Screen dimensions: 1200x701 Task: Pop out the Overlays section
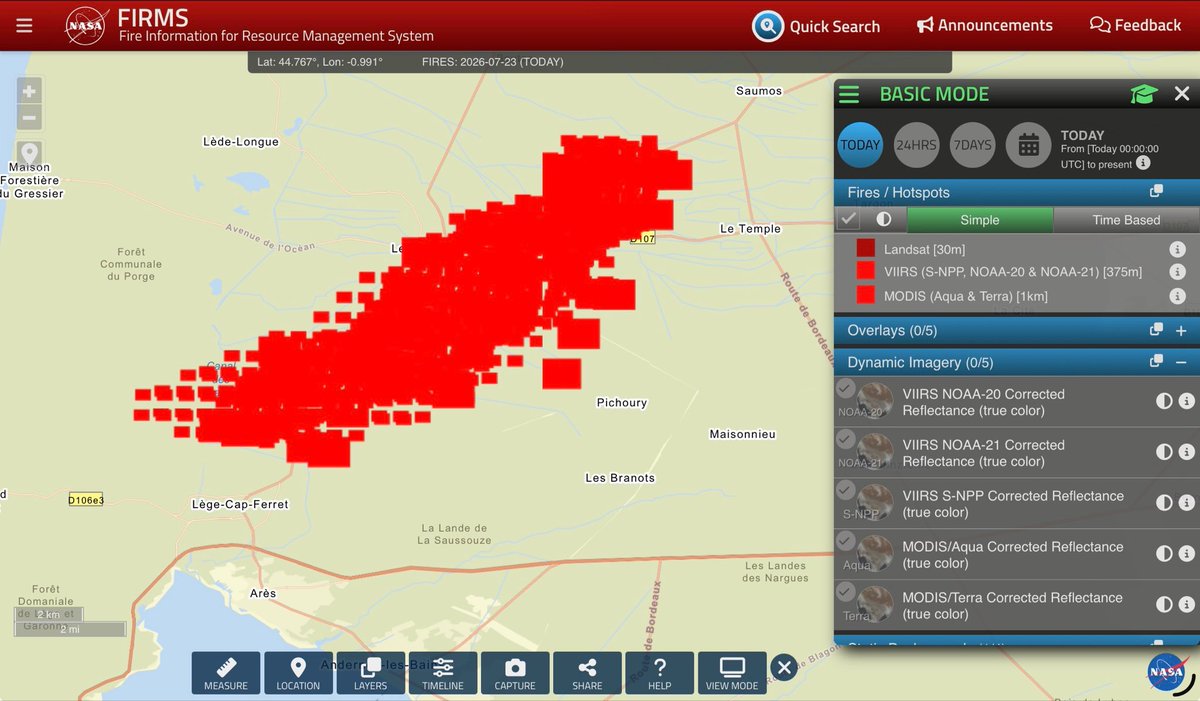[1156, 330]
